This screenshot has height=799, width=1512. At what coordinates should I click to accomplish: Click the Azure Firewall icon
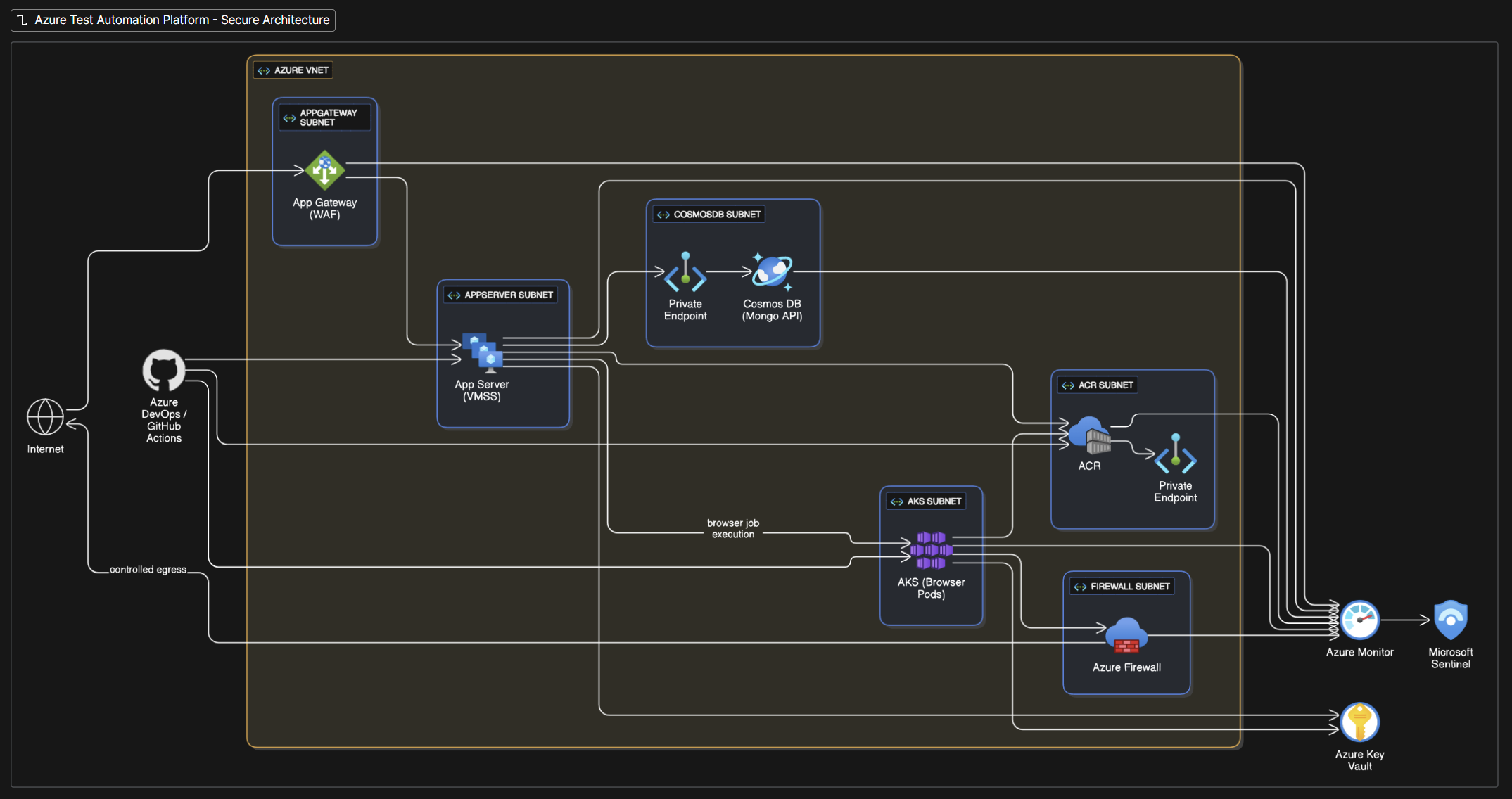pyautogui.click(x=1126, y=636)
